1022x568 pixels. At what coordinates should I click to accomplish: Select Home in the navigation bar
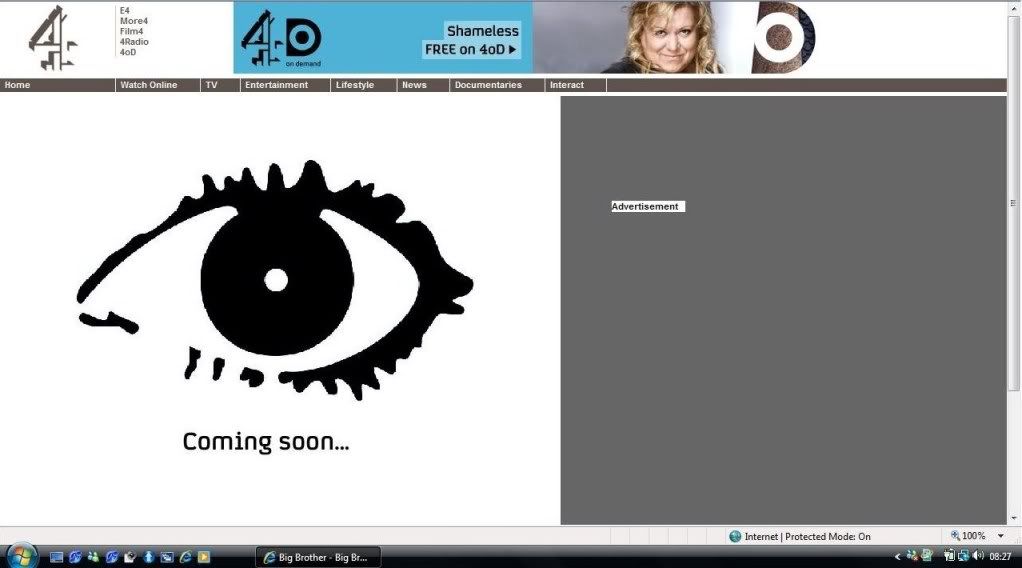coord(17,85)
